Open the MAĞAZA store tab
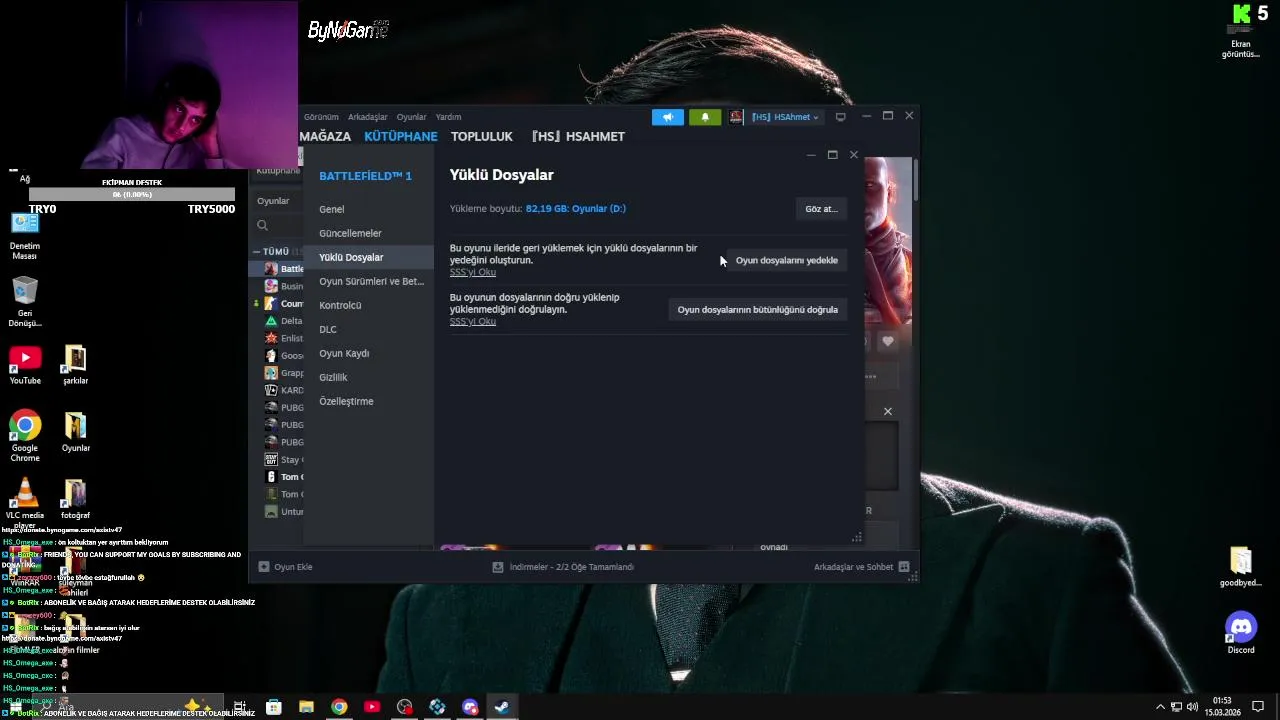Viewport: 1280px width, 720px height. pyautogui.click(x=325, y=136)
